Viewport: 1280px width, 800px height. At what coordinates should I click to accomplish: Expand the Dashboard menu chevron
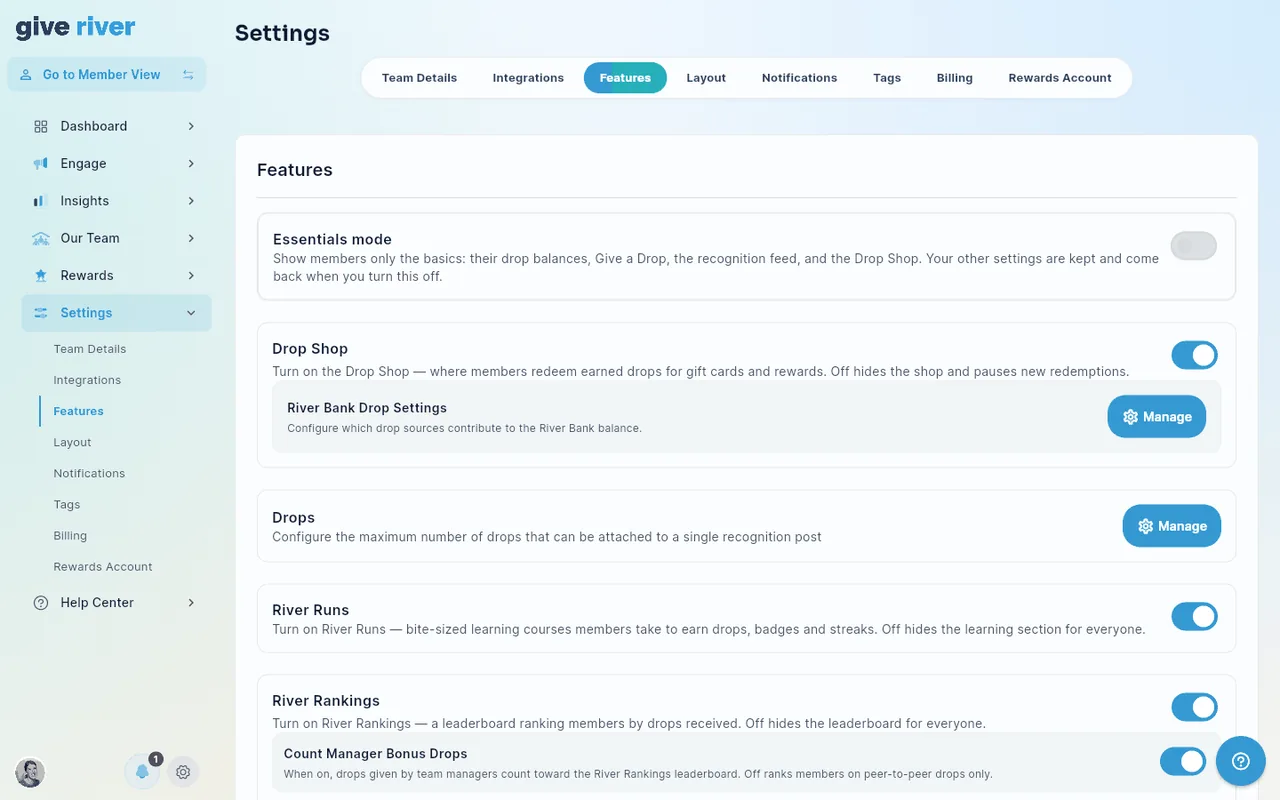click(191, 126)
